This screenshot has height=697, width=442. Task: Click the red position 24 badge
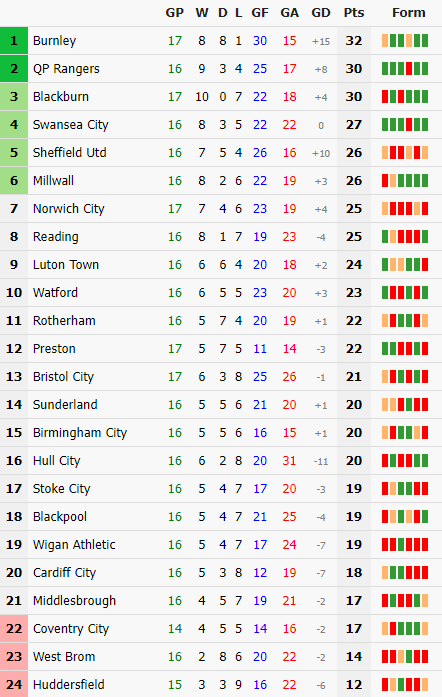(14, 685)
